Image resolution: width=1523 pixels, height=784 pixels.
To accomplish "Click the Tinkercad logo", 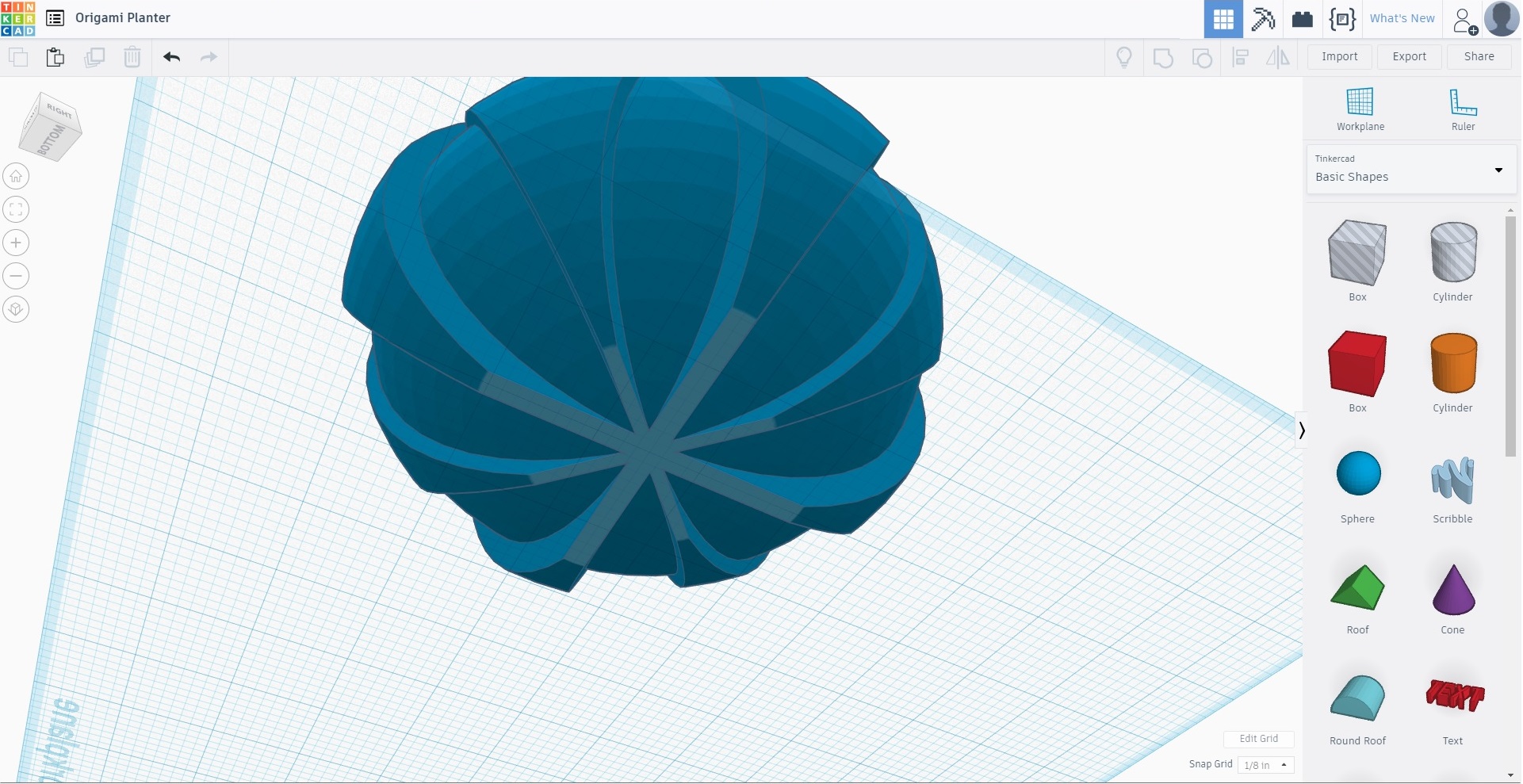I will (17, 18).
